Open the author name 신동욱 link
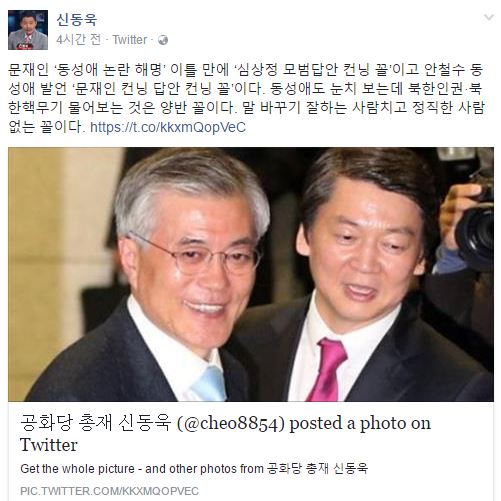This screenshot has height=501, width=501. (76, 19)
